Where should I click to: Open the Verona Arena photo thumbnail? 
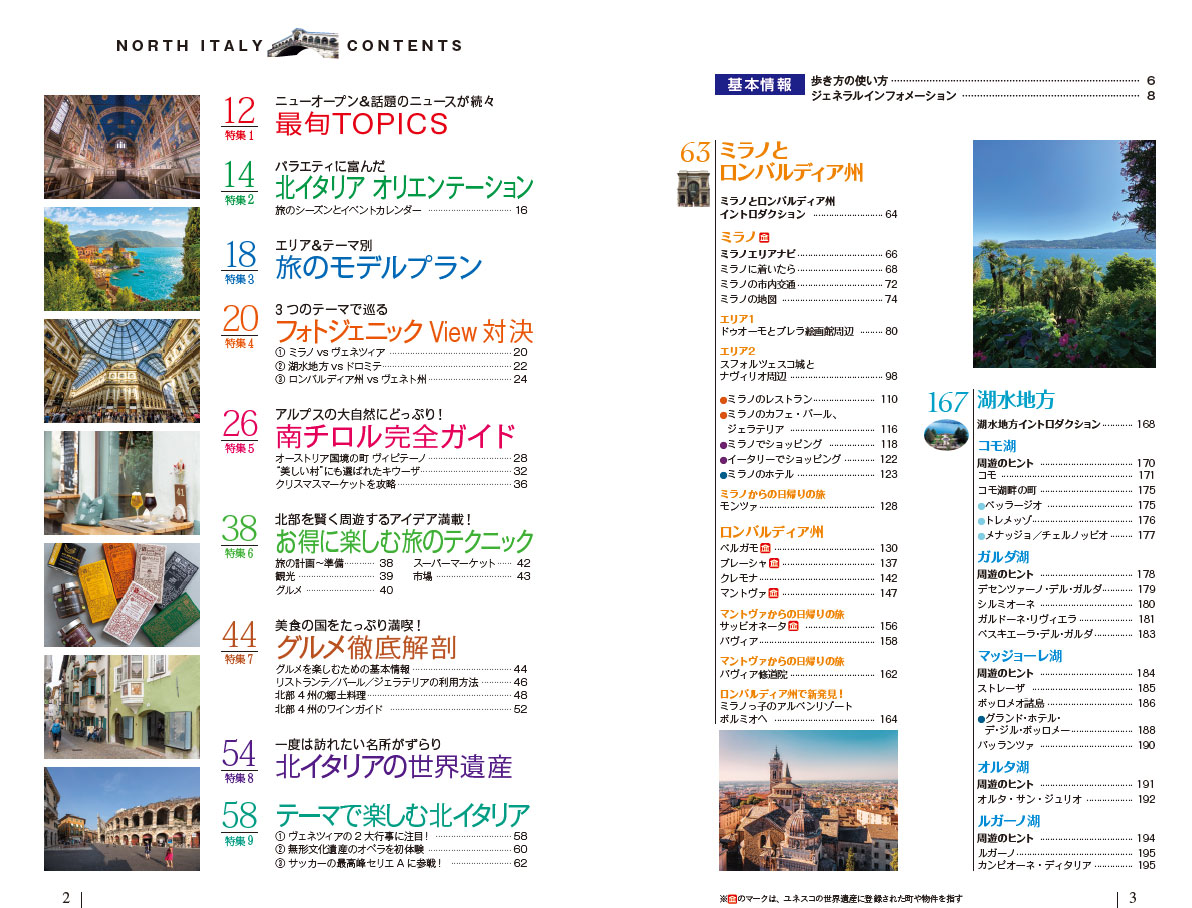(122, 819)
